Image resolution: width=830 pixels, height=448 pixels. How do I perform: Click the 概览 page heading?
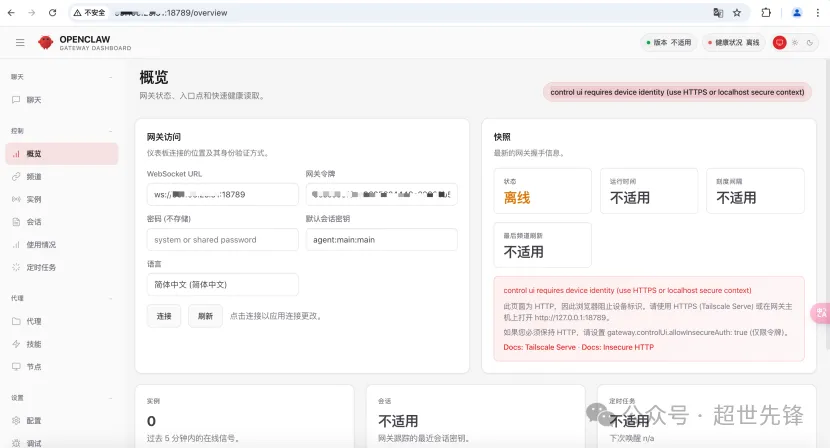click(x=154, y=77)
